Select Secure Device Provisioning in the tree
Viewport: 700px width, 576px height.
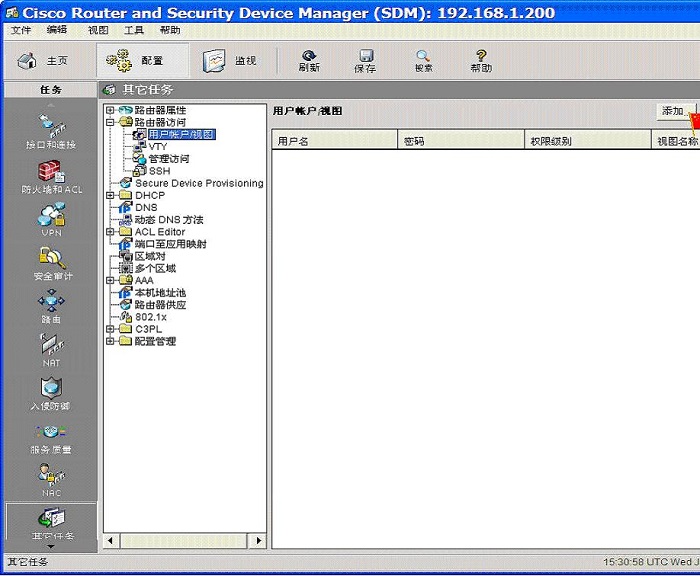coord(199,183)
